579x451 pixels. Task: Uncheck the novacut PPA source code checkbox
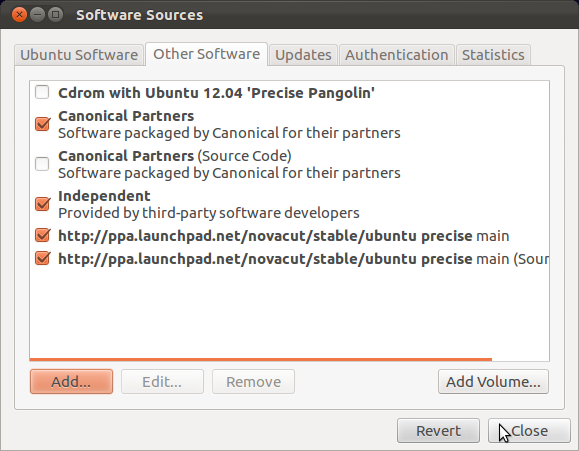tap(42, 258)
